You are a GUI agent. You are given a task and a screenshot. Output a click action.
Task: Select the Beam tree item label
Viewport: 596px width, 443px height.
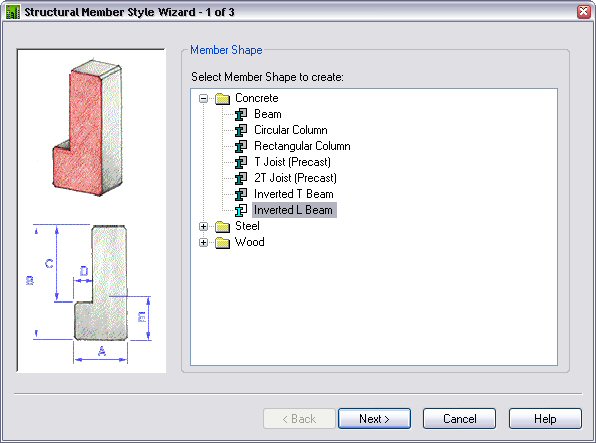(x=268, y=114)
